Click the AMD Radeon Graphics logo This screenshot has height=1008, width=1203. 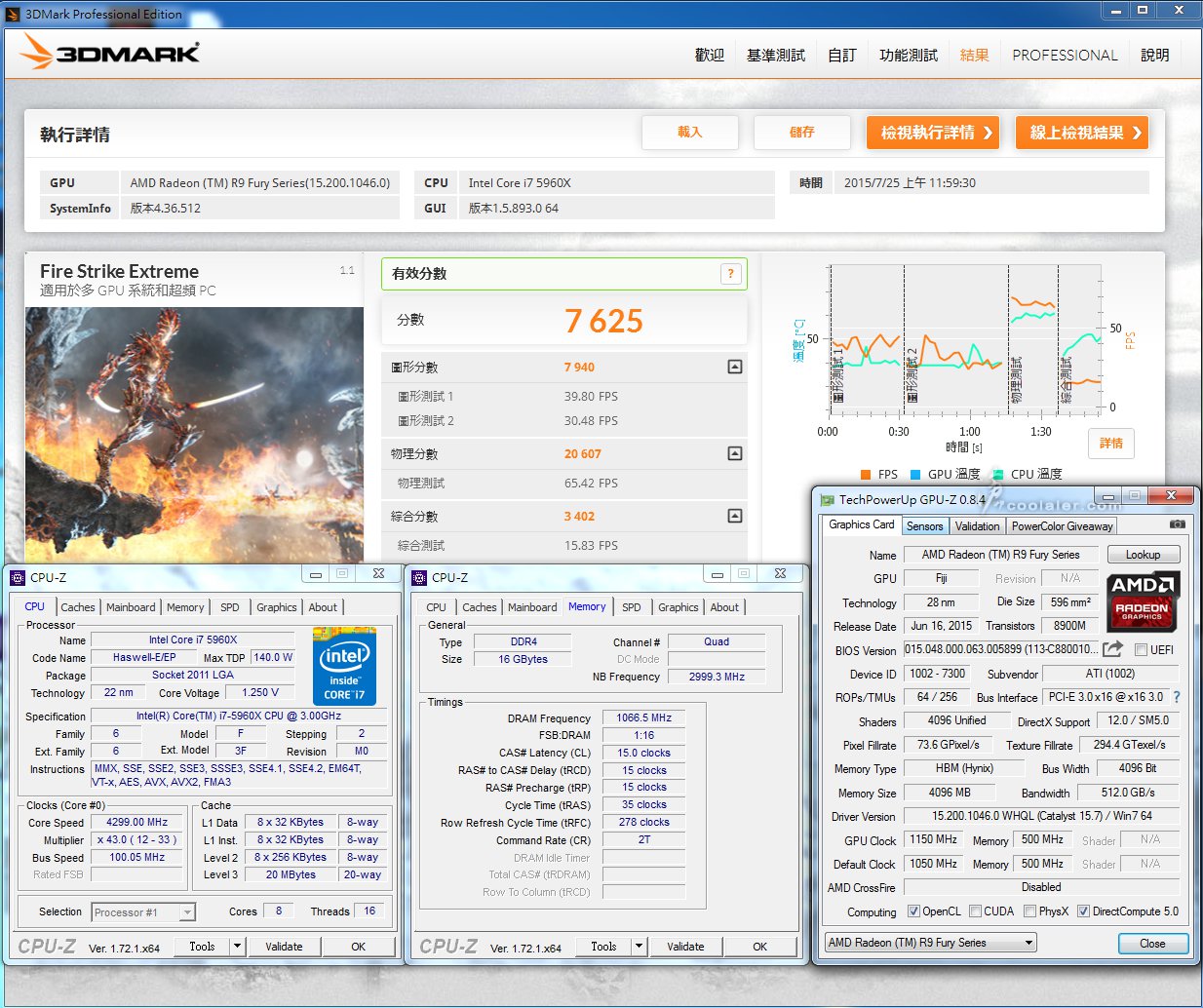click(1143, 601)
